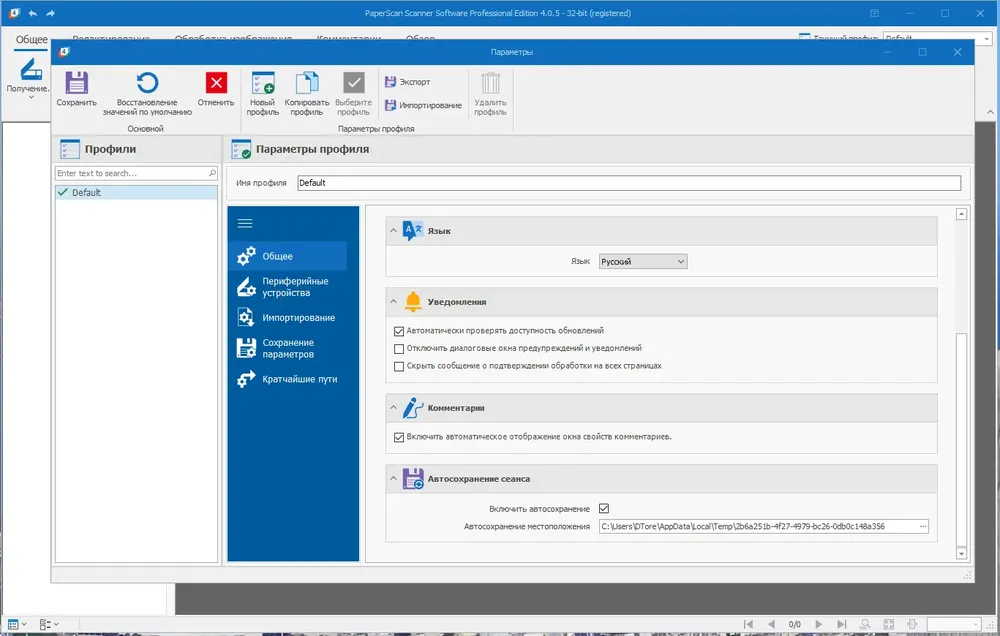The image size is (1000, 636).
Task: Toggle automatic update availability check checkbox
Action: 399,331
